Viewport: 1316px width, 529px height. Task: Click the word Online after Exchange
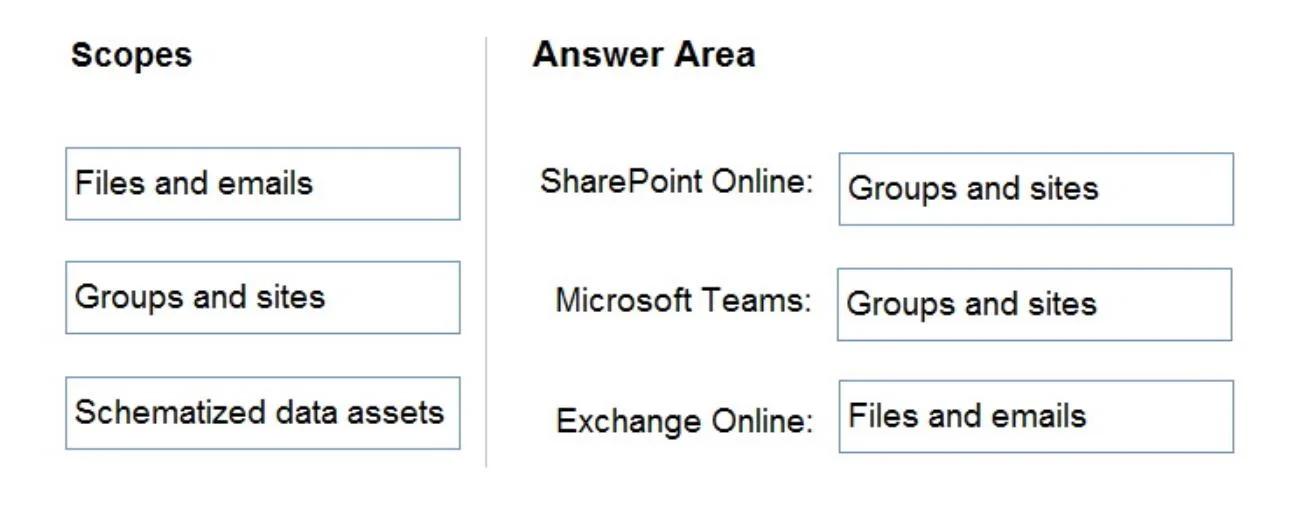tap(763, 421)
